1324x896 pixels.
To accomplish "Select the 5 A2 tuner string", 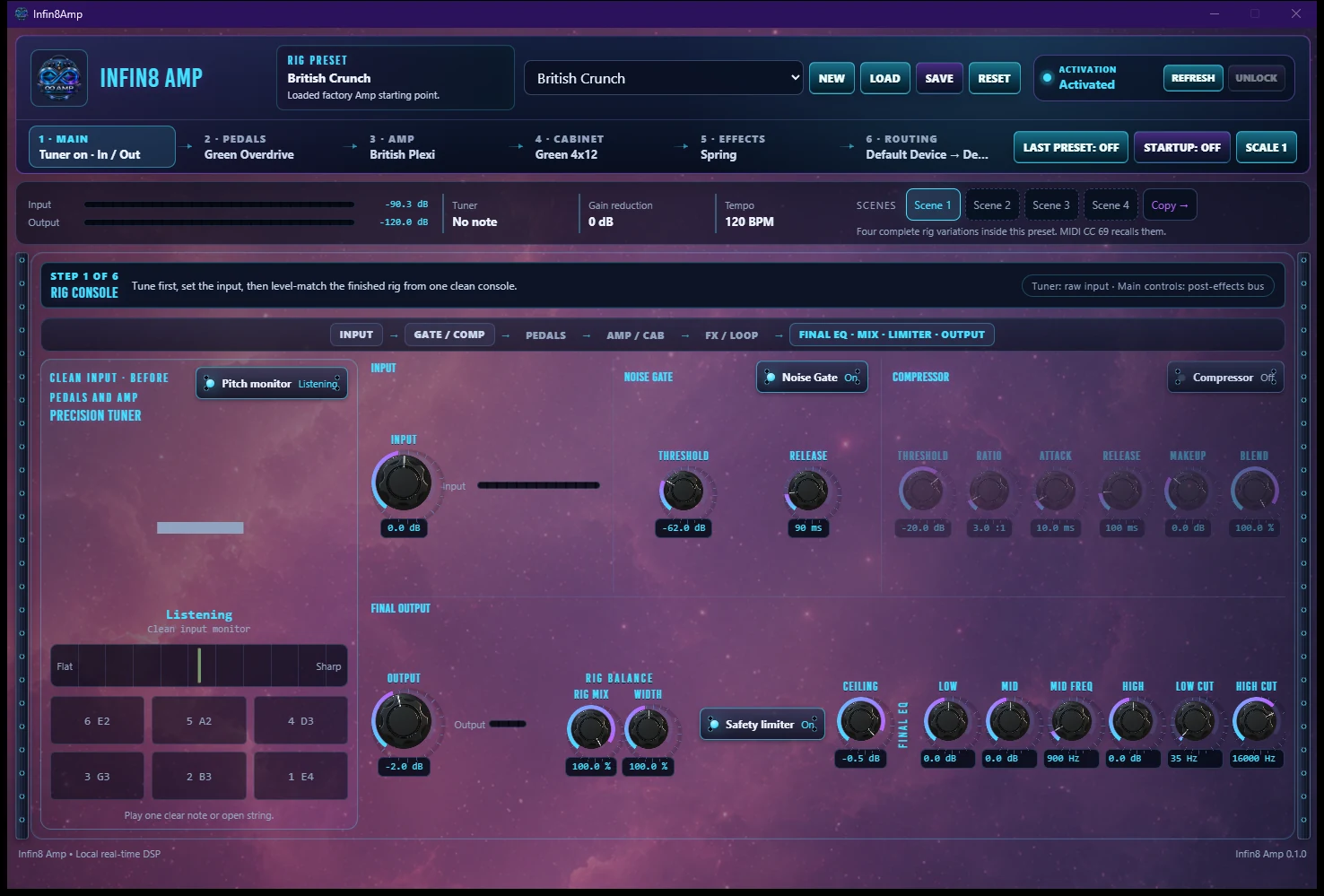I will pos(199,720).
